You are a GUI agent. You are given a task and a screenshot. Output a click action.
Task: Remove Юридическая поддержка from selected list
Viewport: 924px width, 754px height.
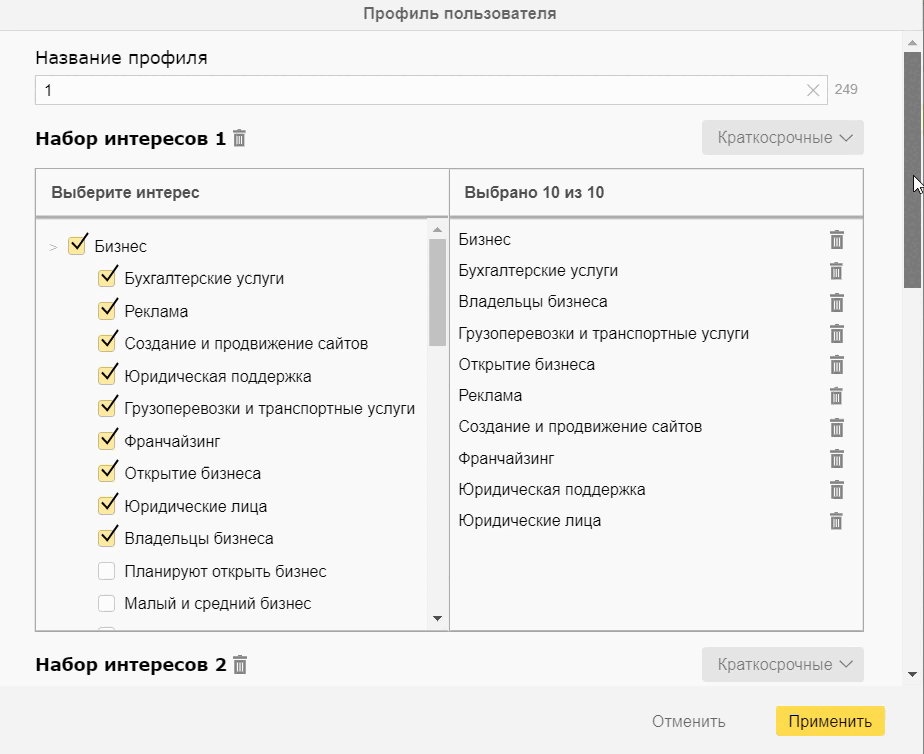836,490
